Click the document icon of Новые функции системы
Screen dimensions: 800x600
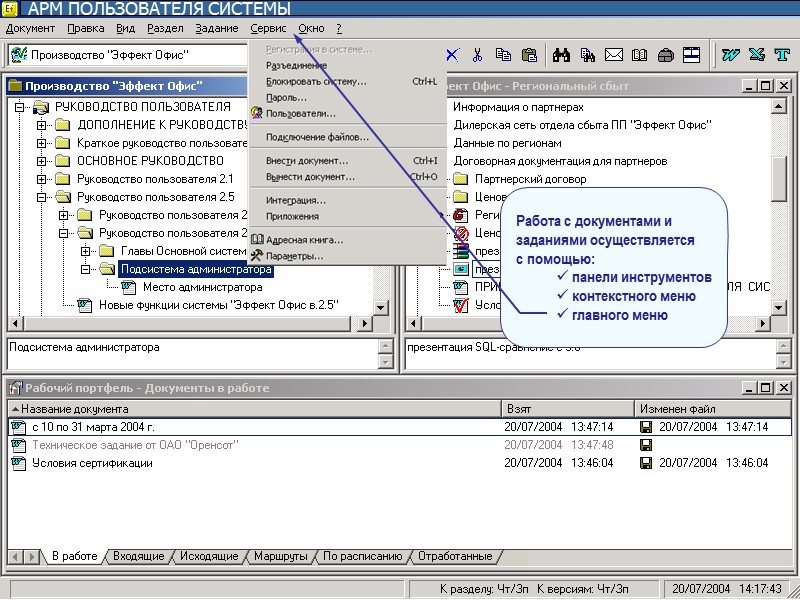pyautogui.click(x=84, y=305)
